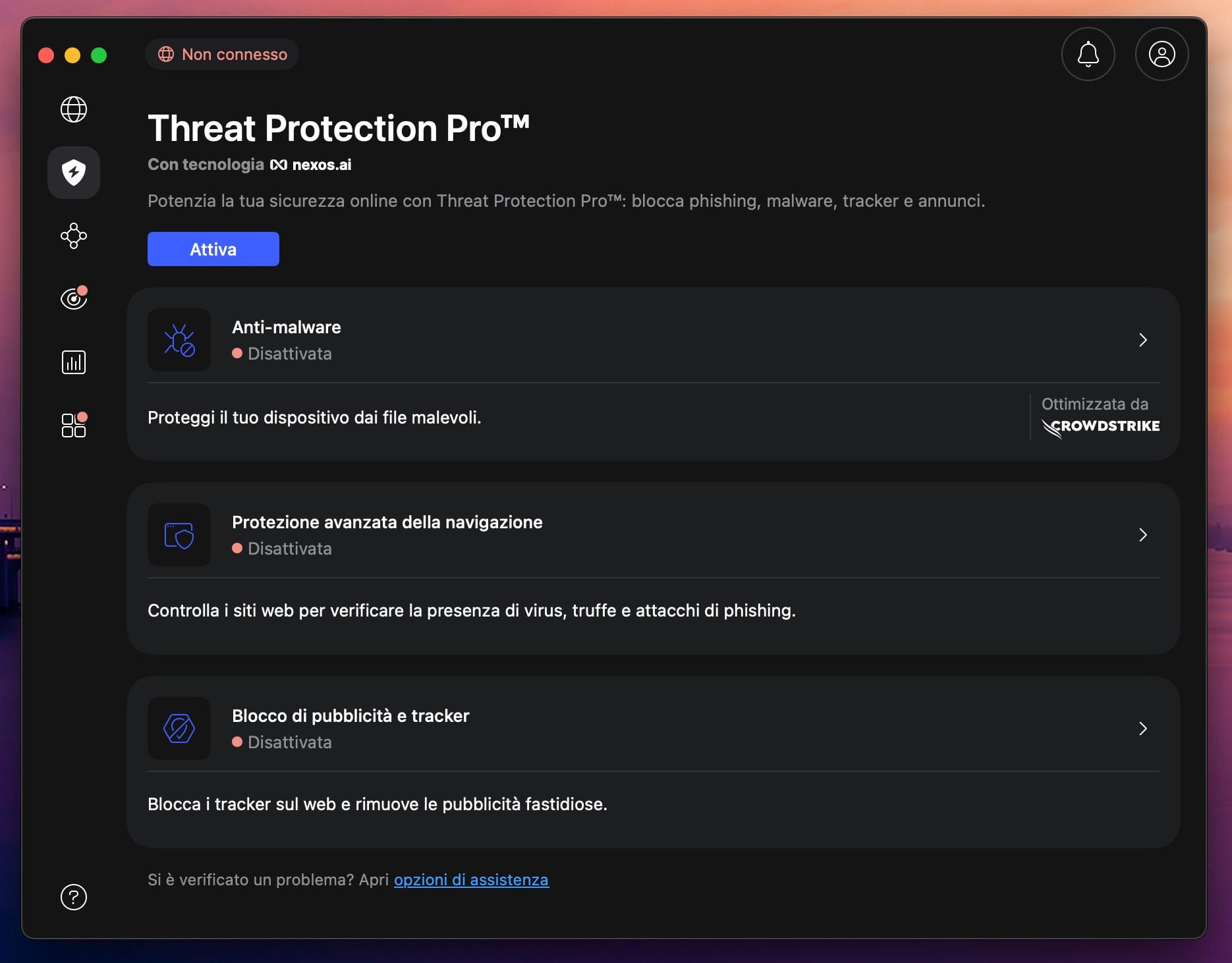Expand Blocco di pubblicità e tracker chevron
Image resolution: width=1232 pixels, height=963 pixels.
coord(1143,729)
